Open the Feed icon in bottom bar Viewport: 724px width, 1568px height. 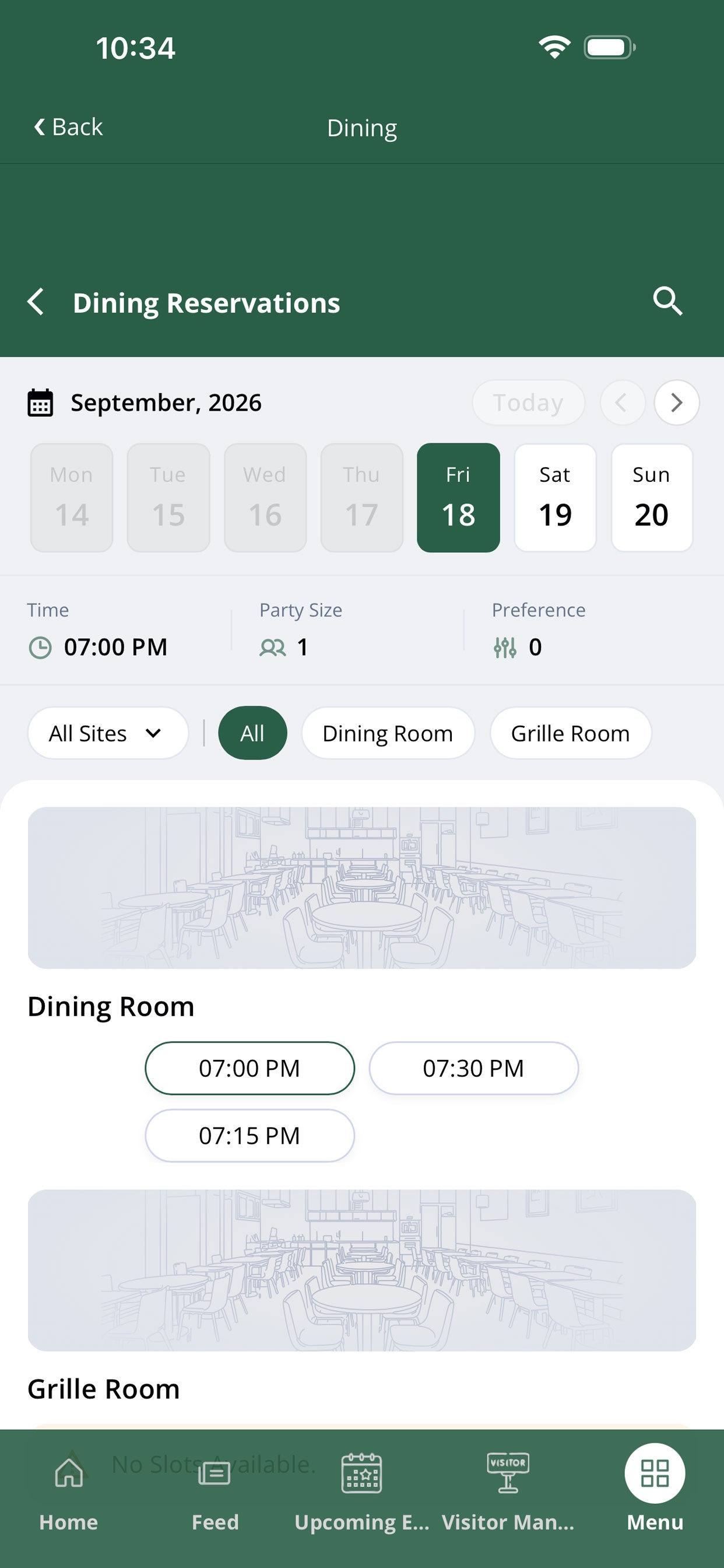(x=215, y=1473)
